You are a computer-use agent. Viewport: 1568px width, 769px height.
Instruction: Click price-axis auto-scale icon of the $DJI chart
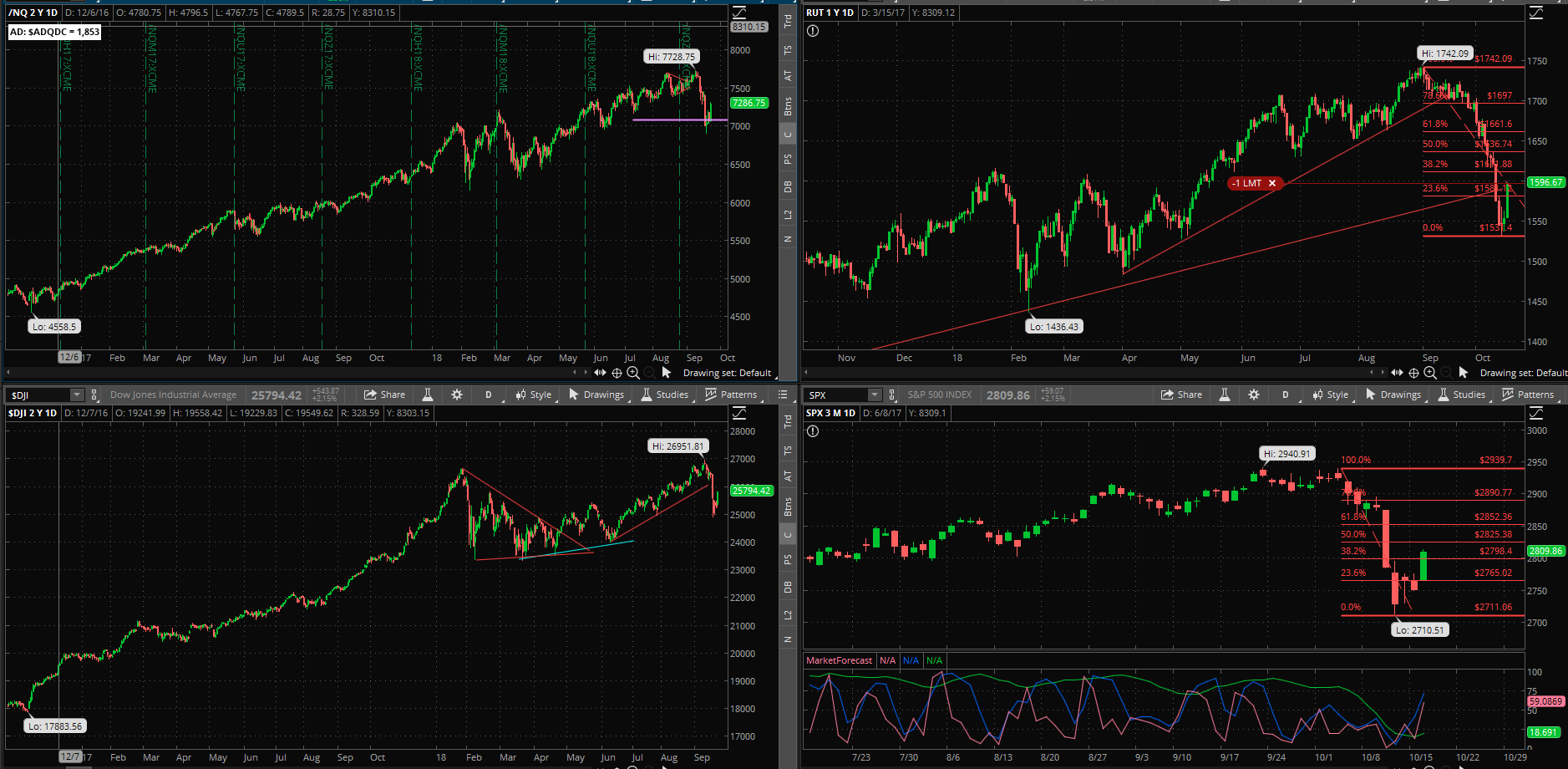coord(739,413)
